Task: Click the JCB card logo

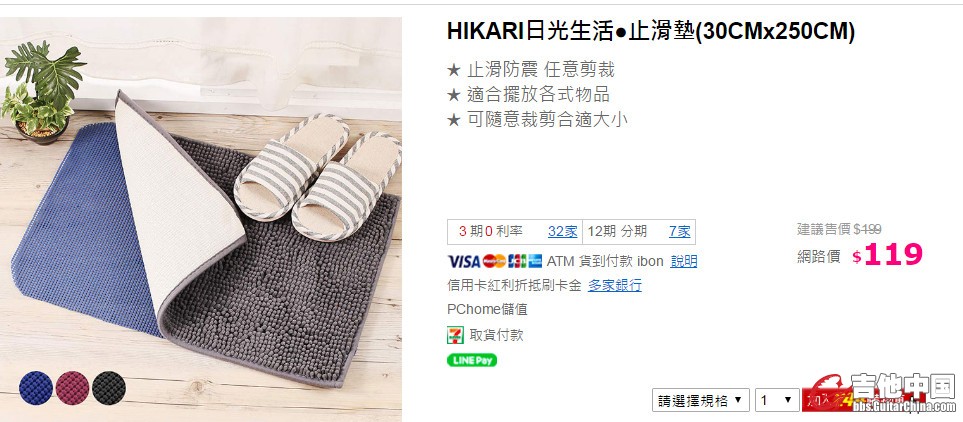Action: click(x=517, y=261)
